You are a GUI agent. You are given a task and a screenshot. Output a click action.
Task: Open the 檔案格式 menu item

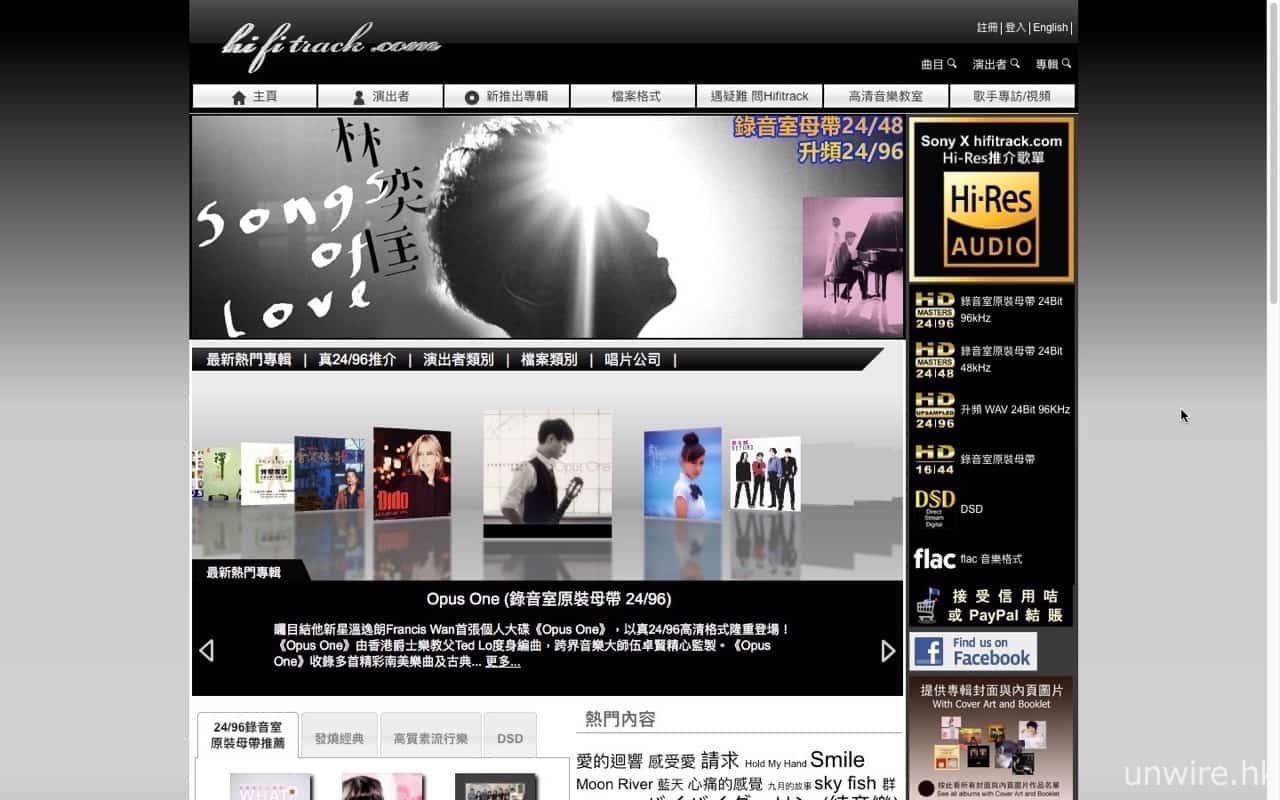(636, 97)
